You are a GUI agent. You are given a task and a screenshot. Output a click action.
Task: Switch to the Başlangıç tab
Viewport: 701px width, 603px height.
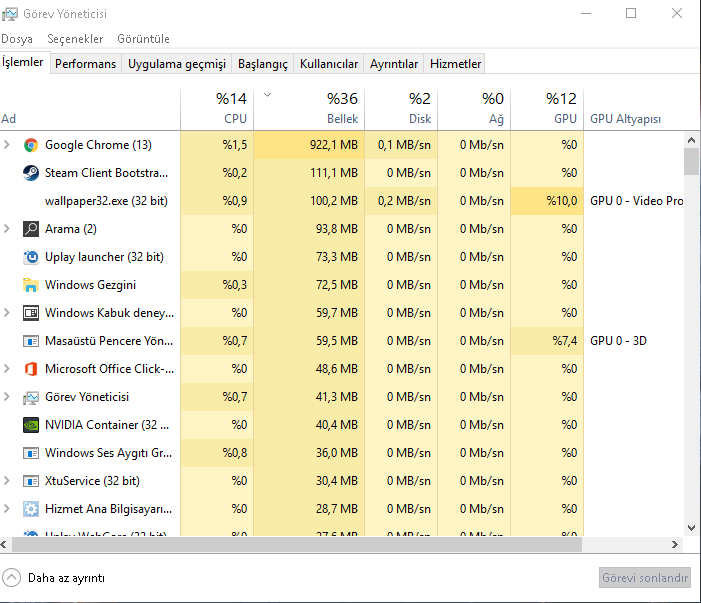click(x=263, y=64)
